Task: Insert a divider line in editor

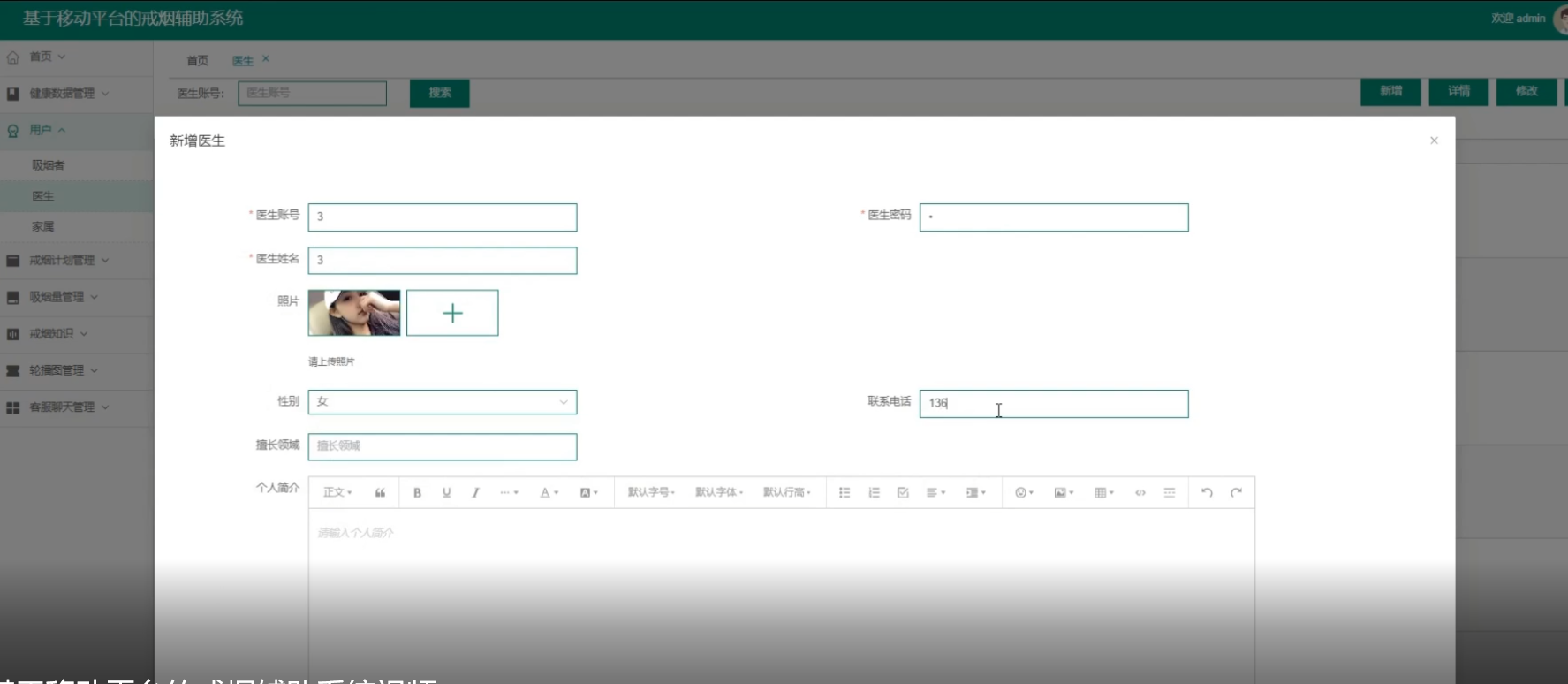Action: point(1170,493)
